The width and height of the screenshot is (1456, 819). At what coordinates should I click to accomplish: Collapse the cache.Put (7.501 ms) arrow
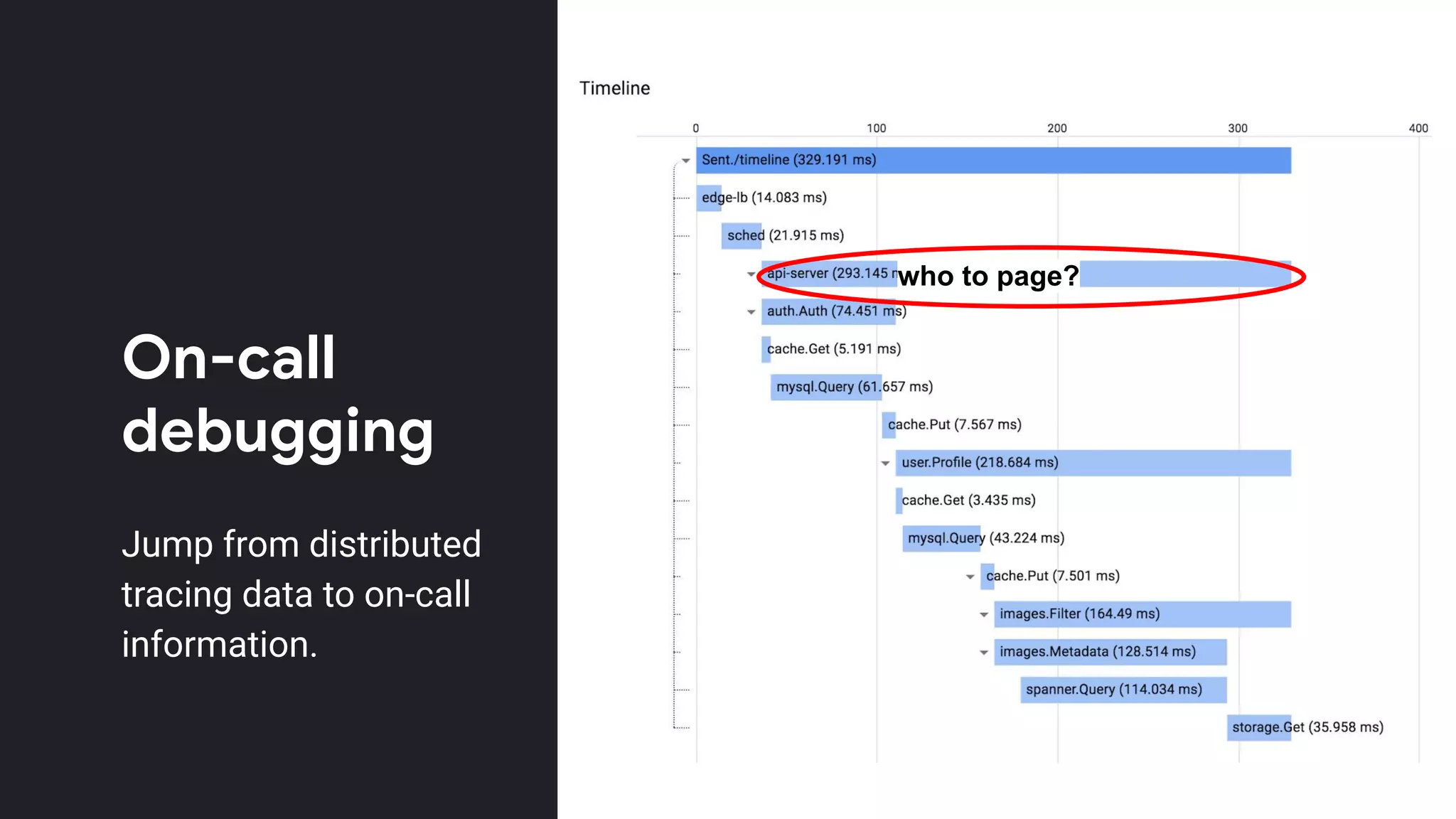point(970,577)
